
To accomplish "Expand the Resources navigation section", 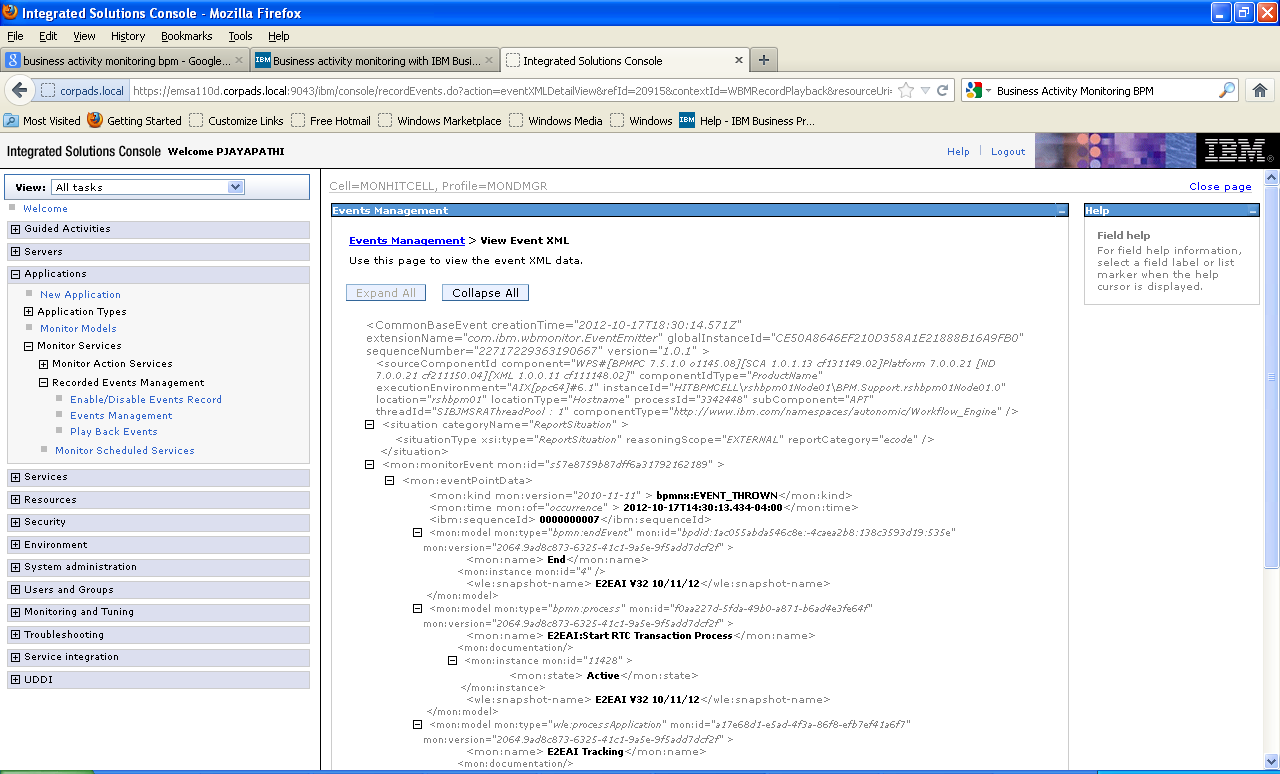I will [15, 500].
